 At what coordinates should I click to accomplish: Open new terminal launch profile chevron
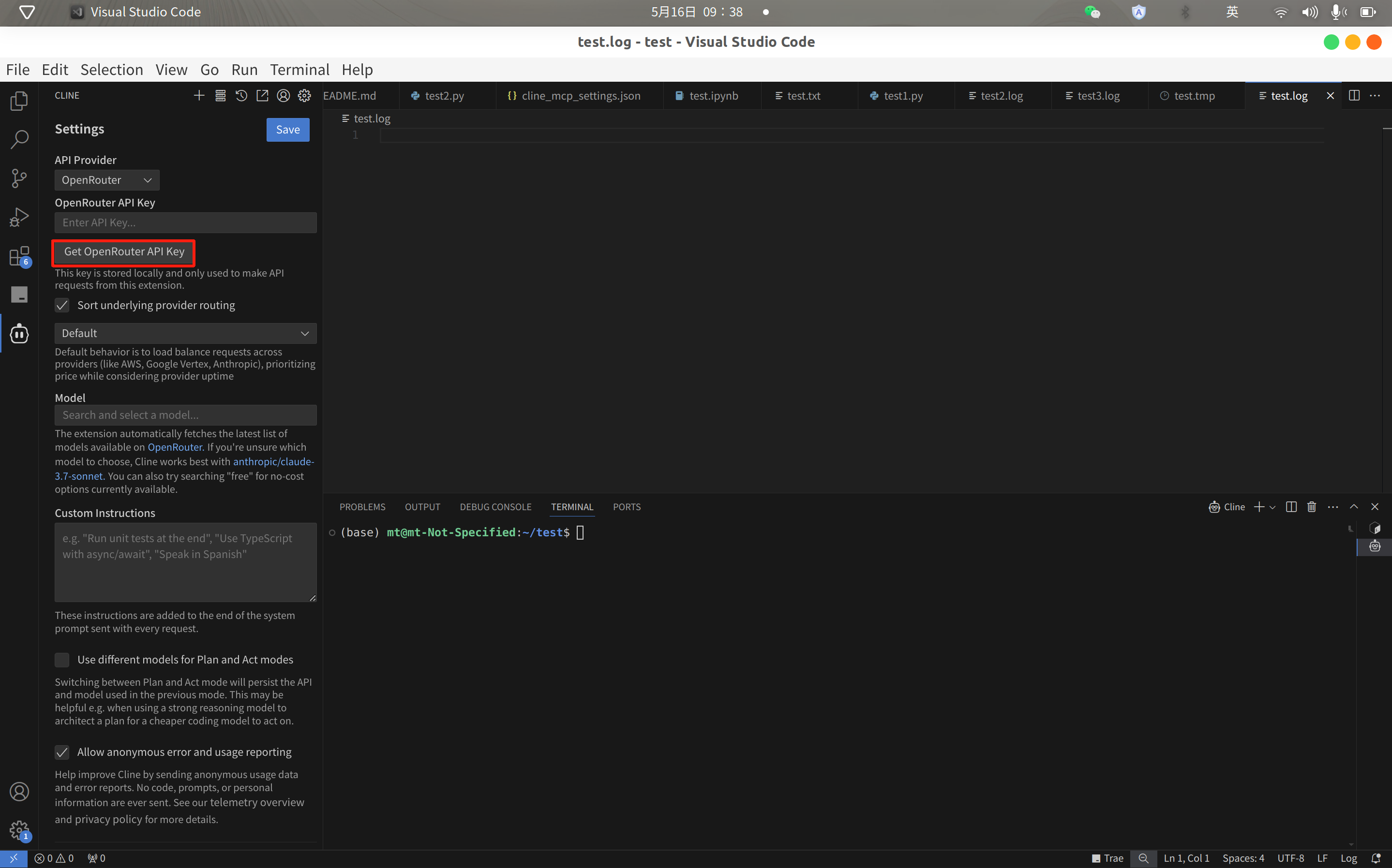(1273, 507)
